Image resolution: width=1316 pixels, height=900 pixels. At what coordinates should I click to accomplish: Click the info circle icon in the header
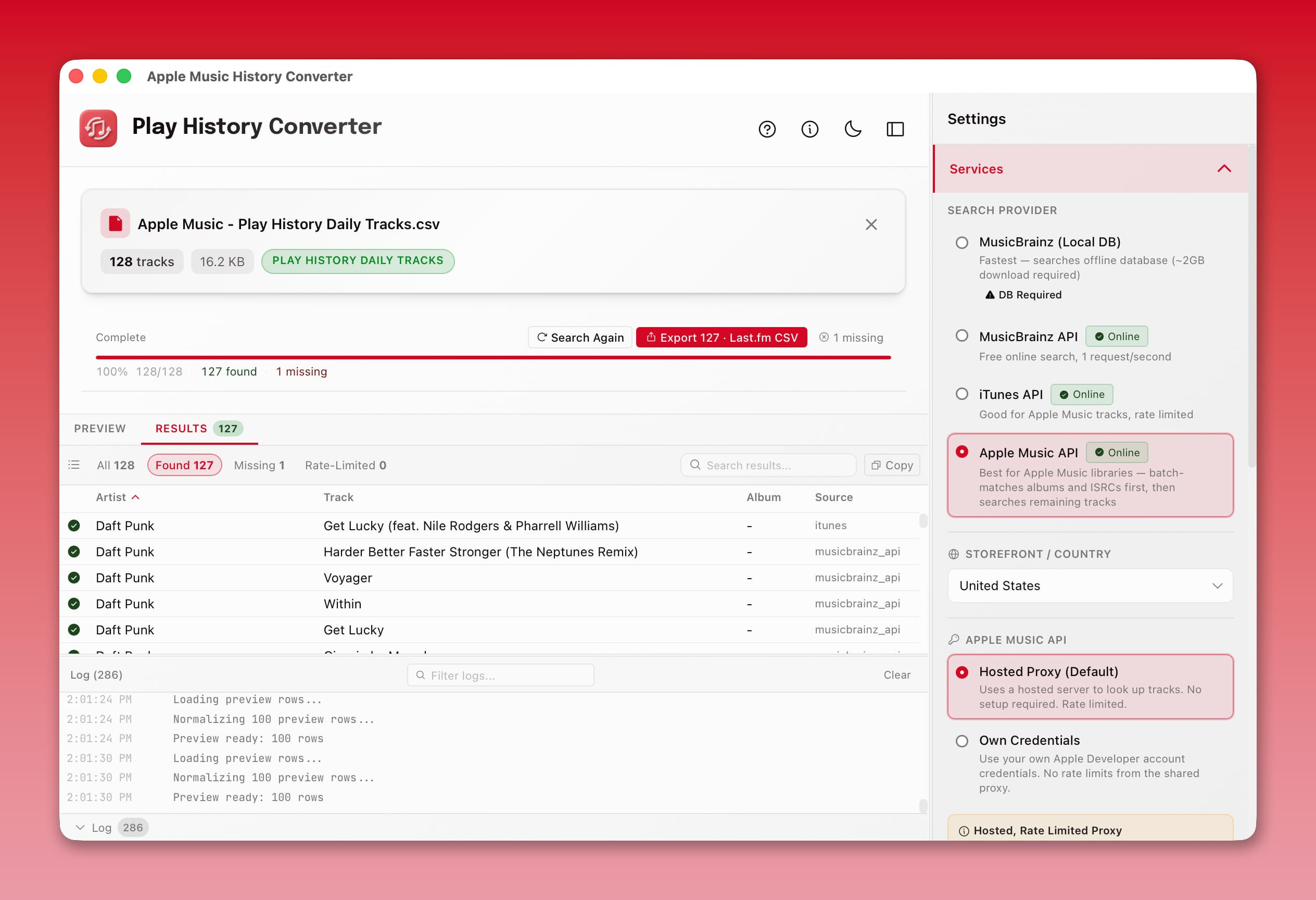[809, 130]
